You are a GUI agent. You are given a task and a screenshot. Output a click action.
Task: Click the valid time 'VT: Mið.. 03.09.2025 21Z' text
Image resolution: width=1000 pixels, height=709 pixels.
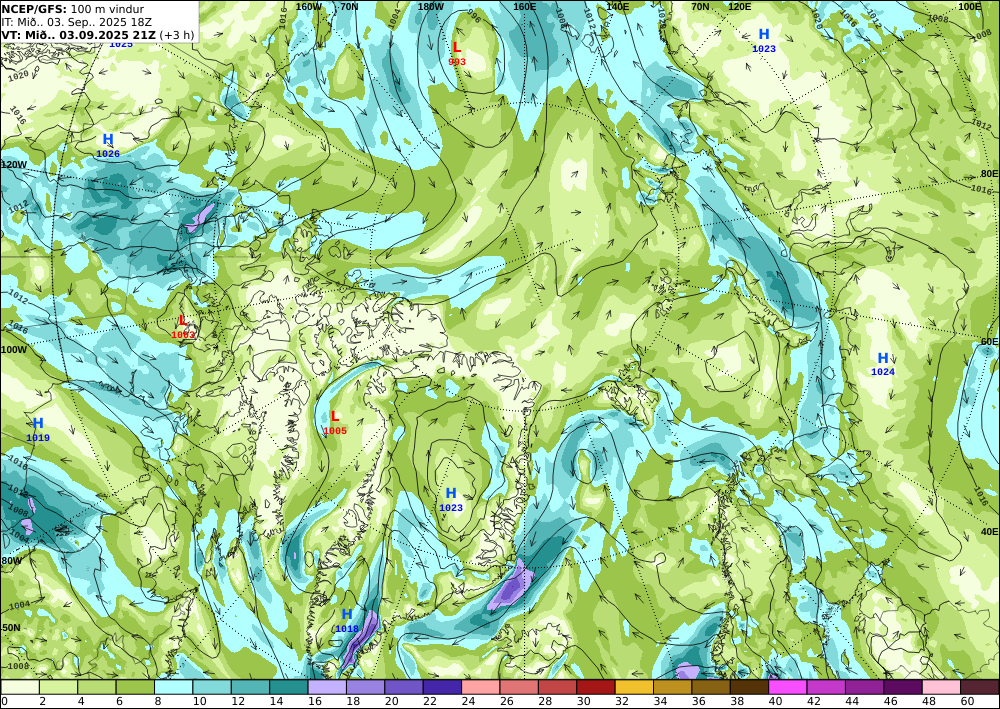78,35
